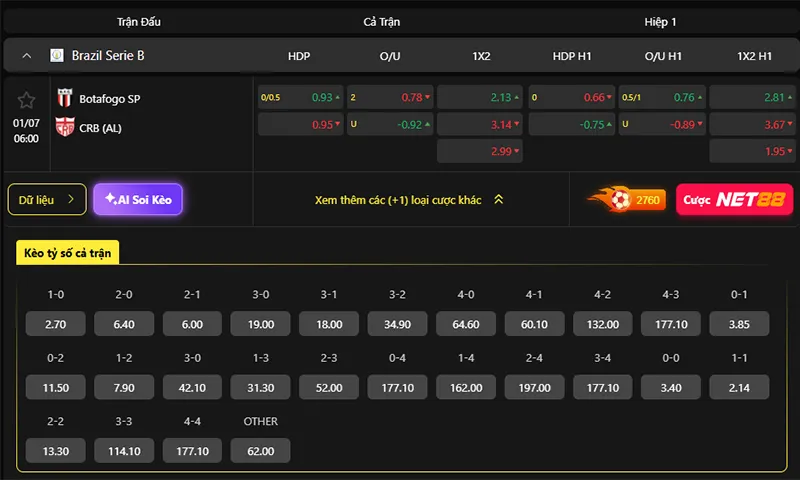This screenshot has height=480, width=800.
Task: Pick correct score 1-0 odds 2.70
Action: coord(56,324)
